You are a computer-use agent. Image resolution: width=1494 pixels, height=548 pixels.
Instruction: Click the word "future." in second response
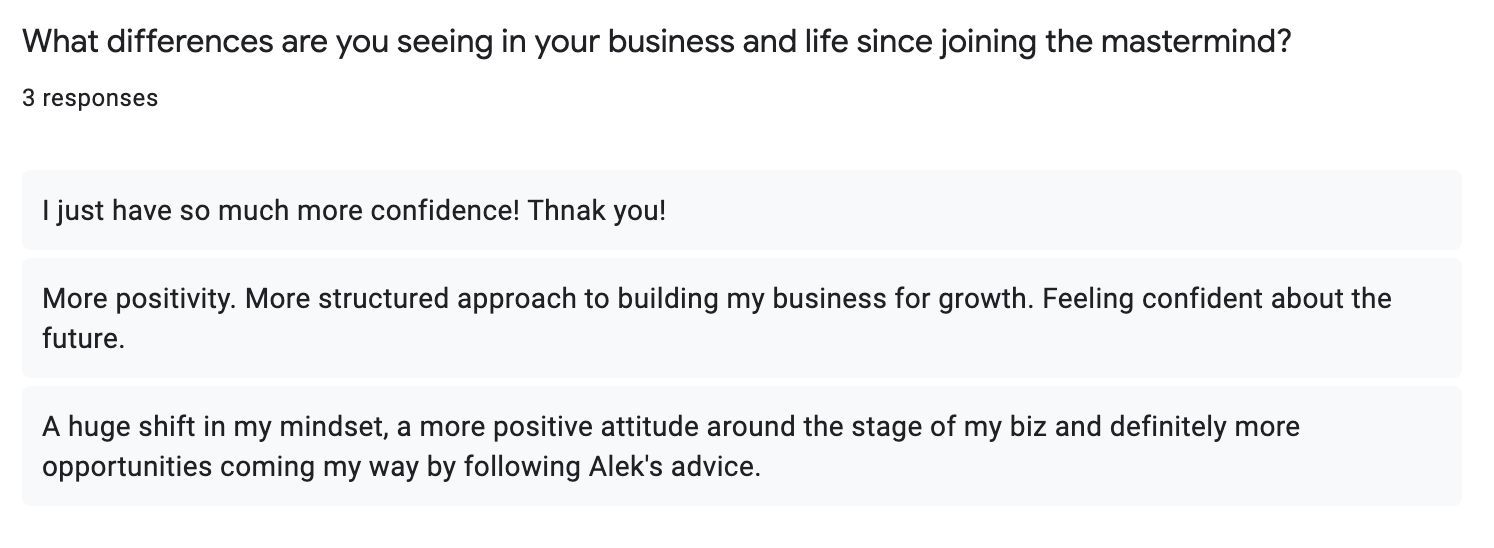tap(83, 339)
